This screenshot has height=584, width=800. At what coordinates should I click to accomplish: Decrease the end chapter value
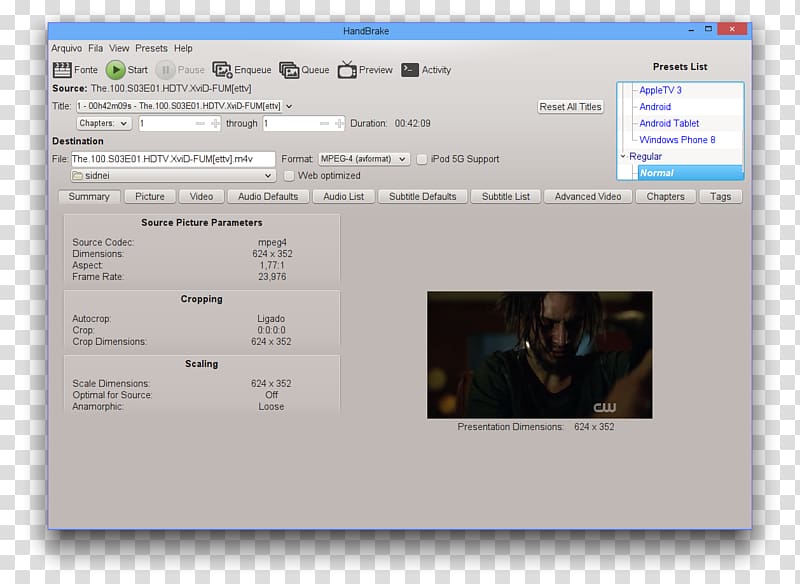(x=324, y=123)
